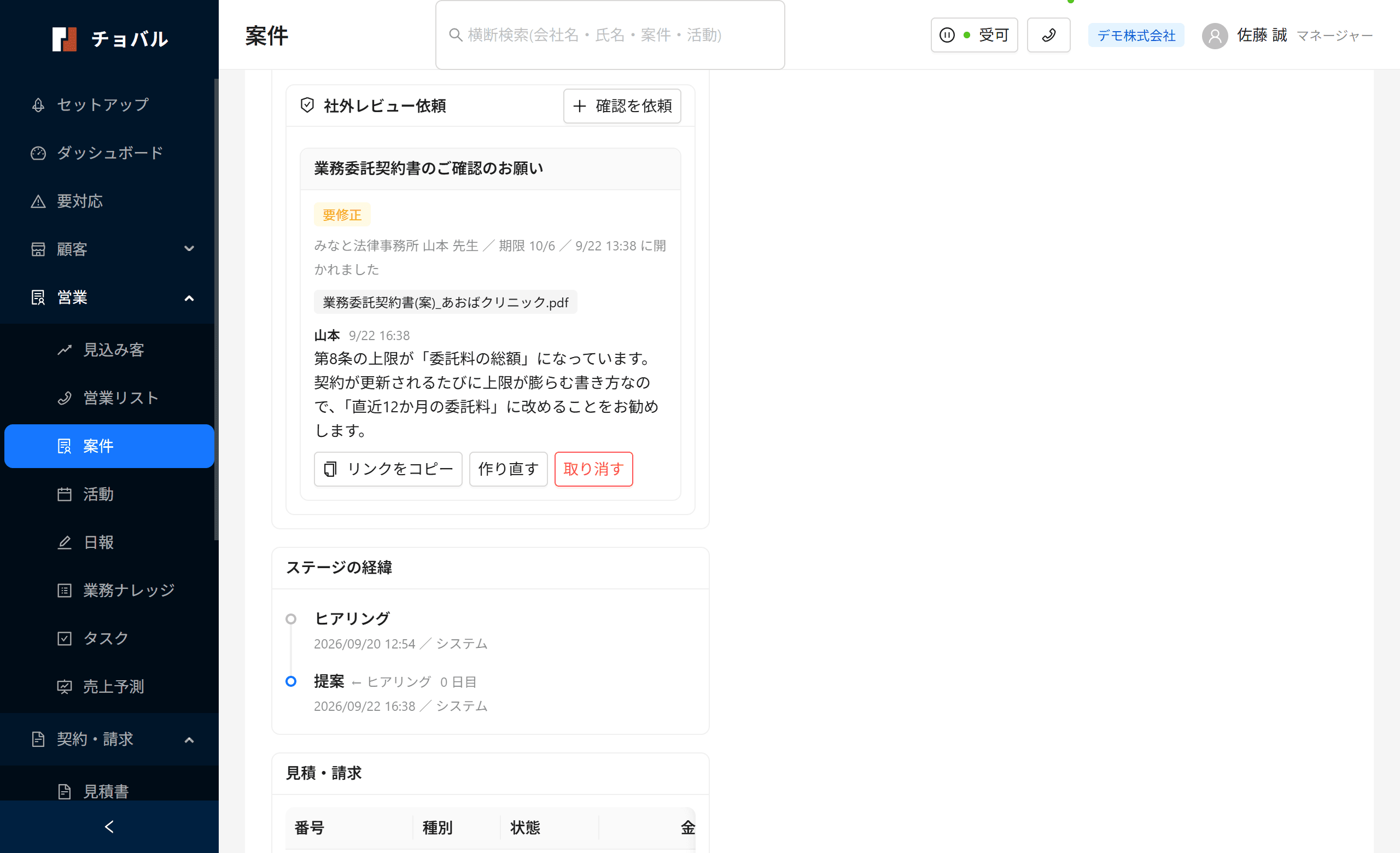Click the デモ株式会社 company tag

click(x=1136, y=35)
